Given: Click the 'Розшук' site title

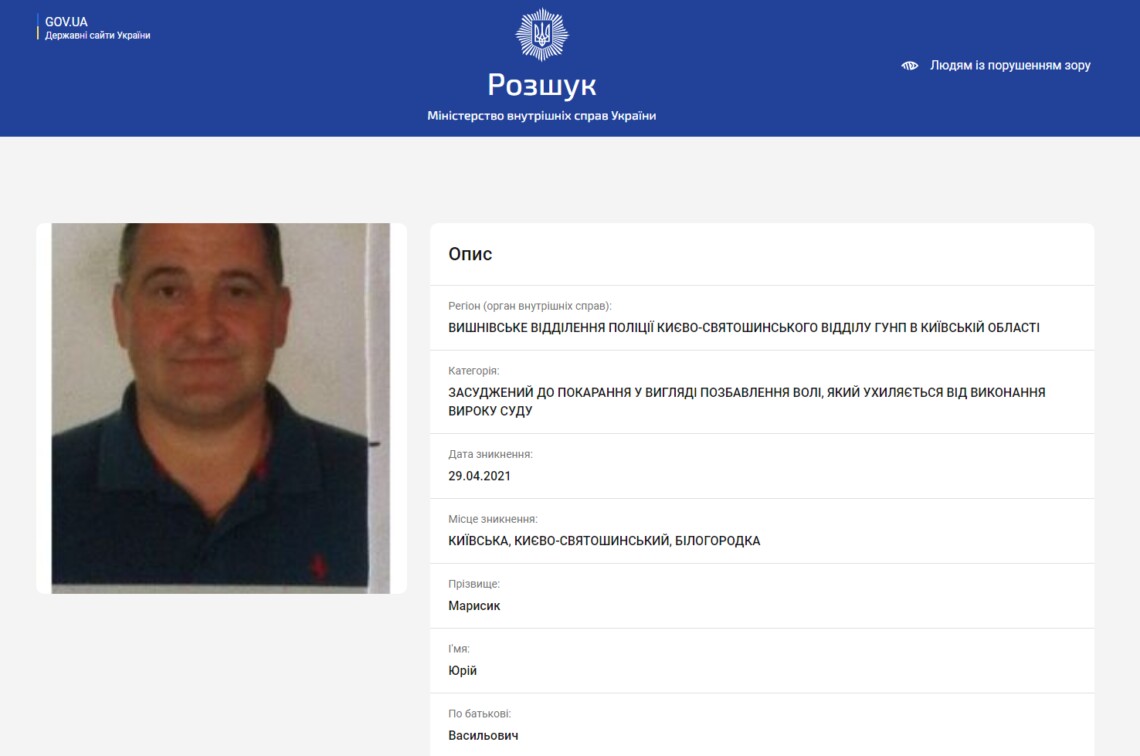Looking at the screenshot, I should 542,85.
